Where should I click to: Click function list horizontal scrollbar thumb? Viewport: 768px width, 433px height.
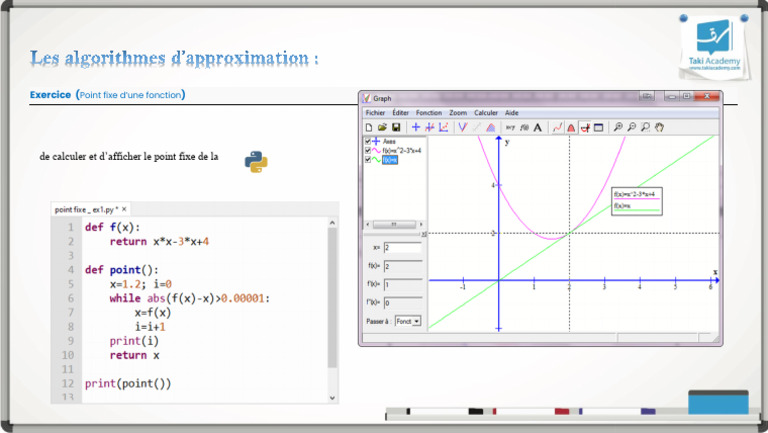click(x=394, y=224)
